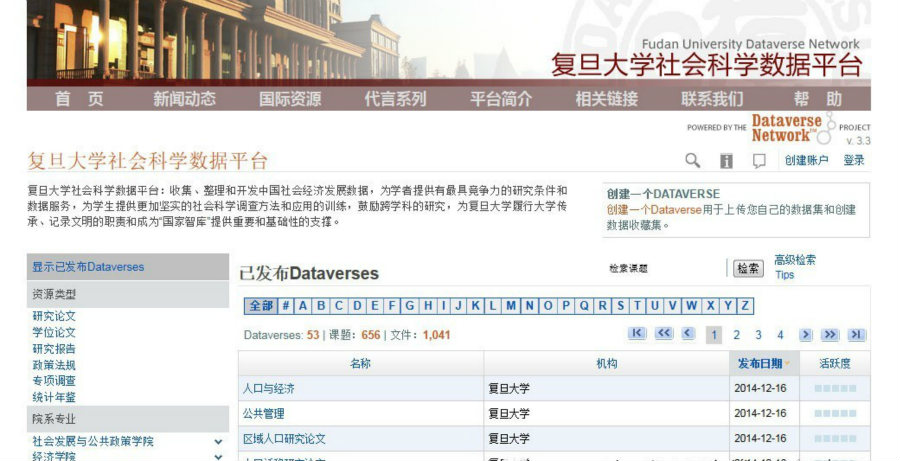Click the 检索 search button
This screenshot has height=461, width=900.
pos(748,269)
